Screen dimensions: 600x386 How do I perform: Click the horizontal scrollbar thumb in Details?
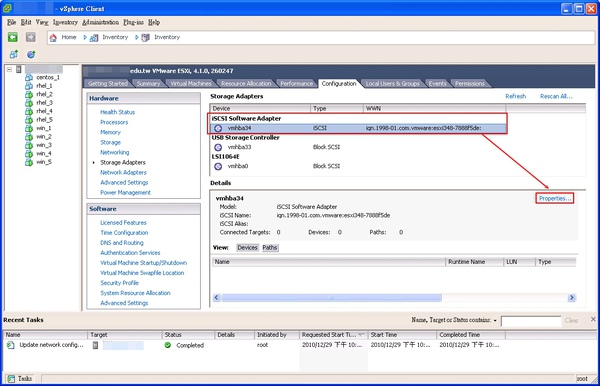point(331,298)
